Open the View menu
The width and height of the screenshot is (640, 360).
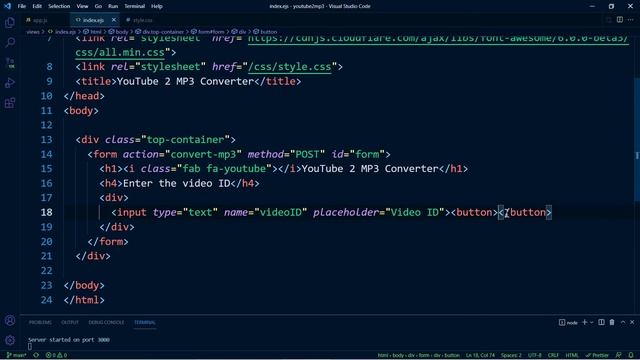[82, 6]
